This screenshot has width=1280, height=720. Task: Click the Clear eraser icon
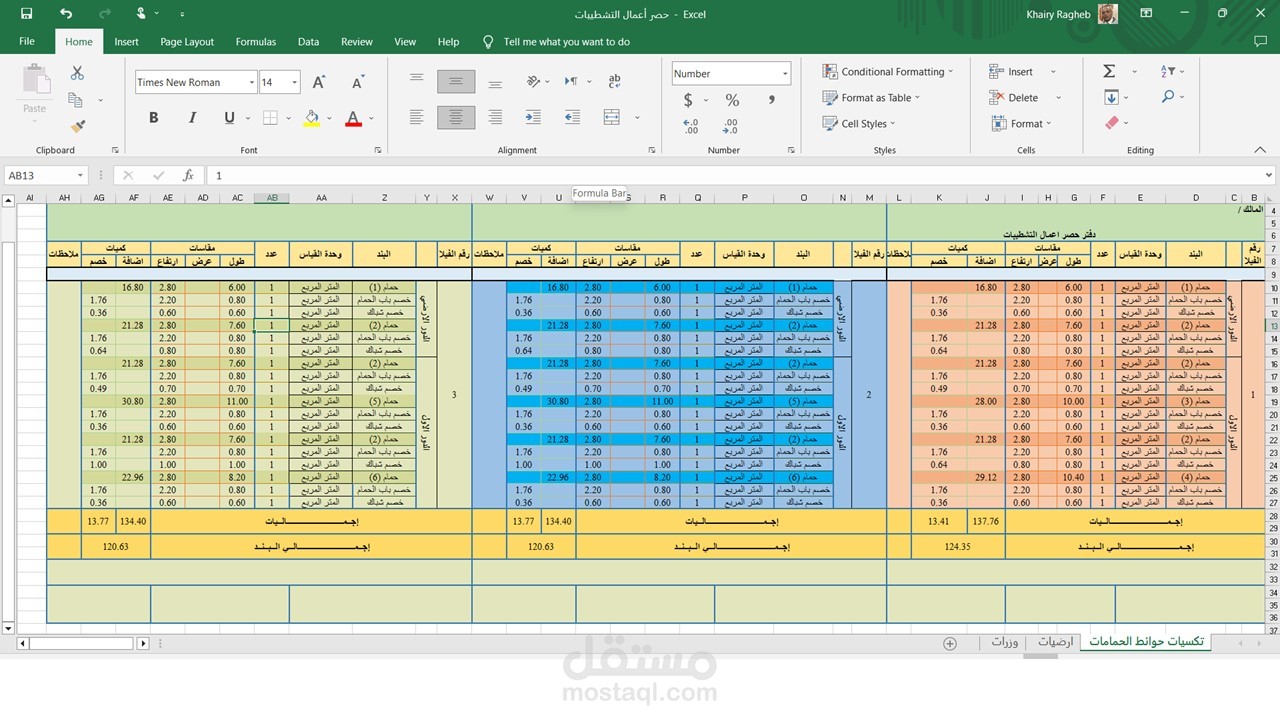coord(1111,123)
